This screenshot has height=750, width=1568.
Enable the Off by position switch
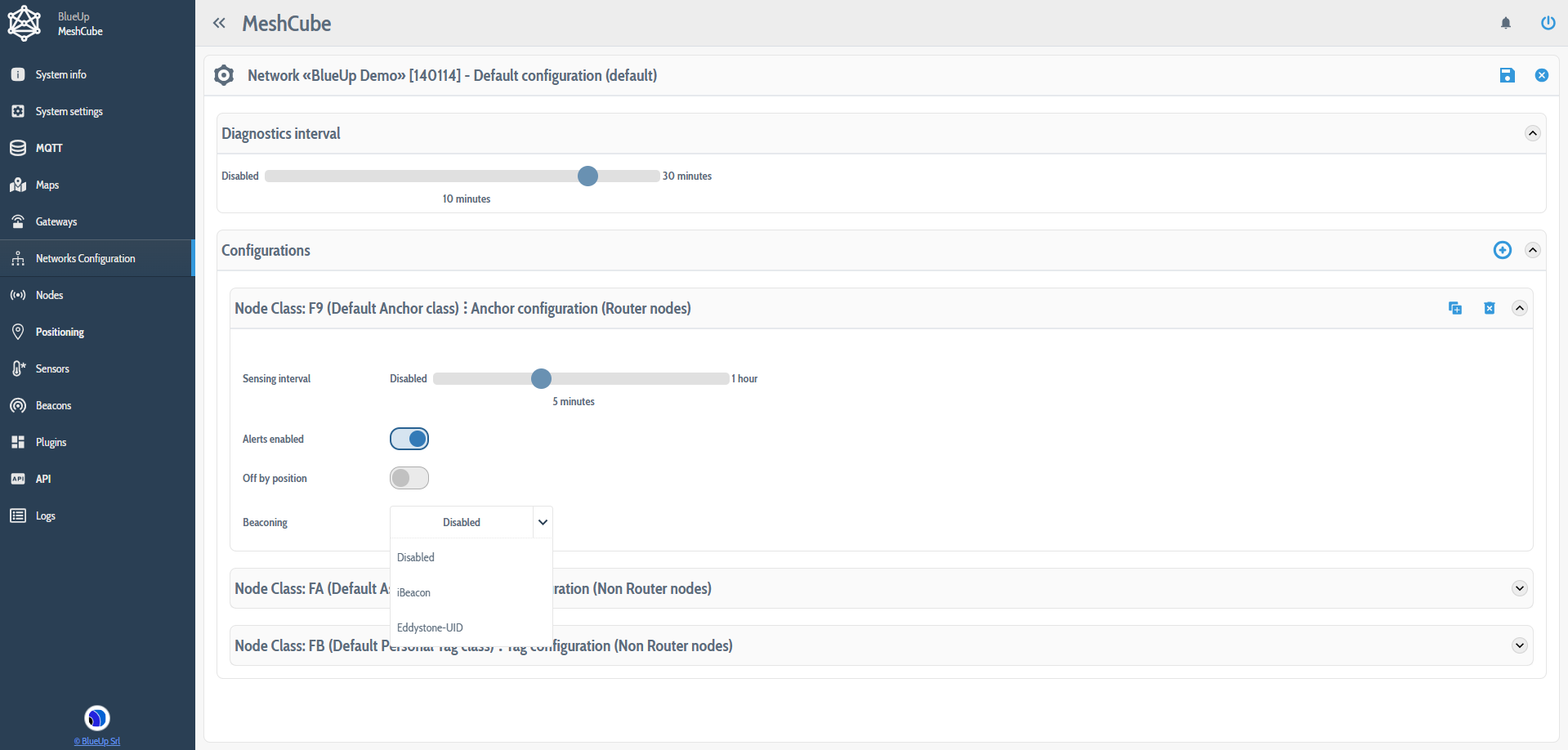(409, 478)
